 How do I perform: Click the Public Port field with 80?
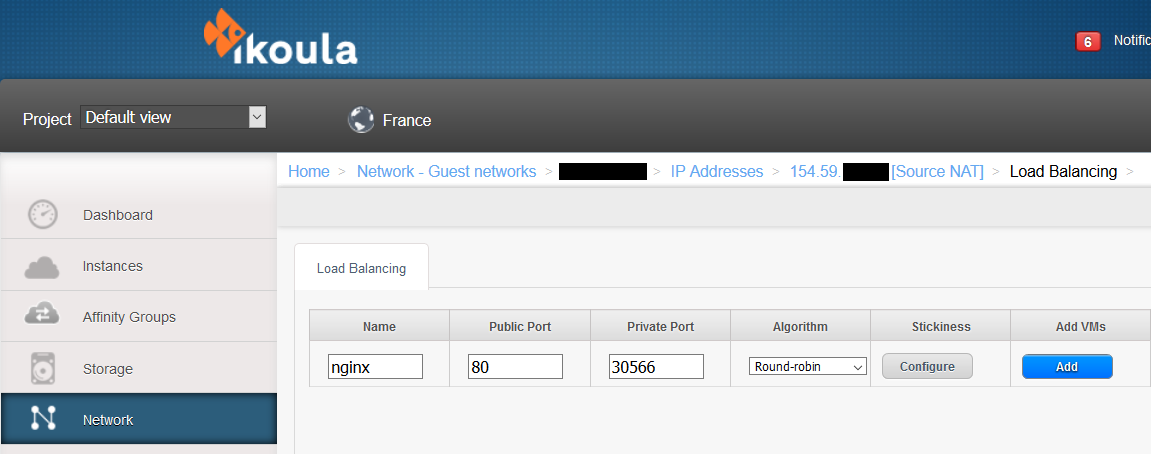click(515, 367)
